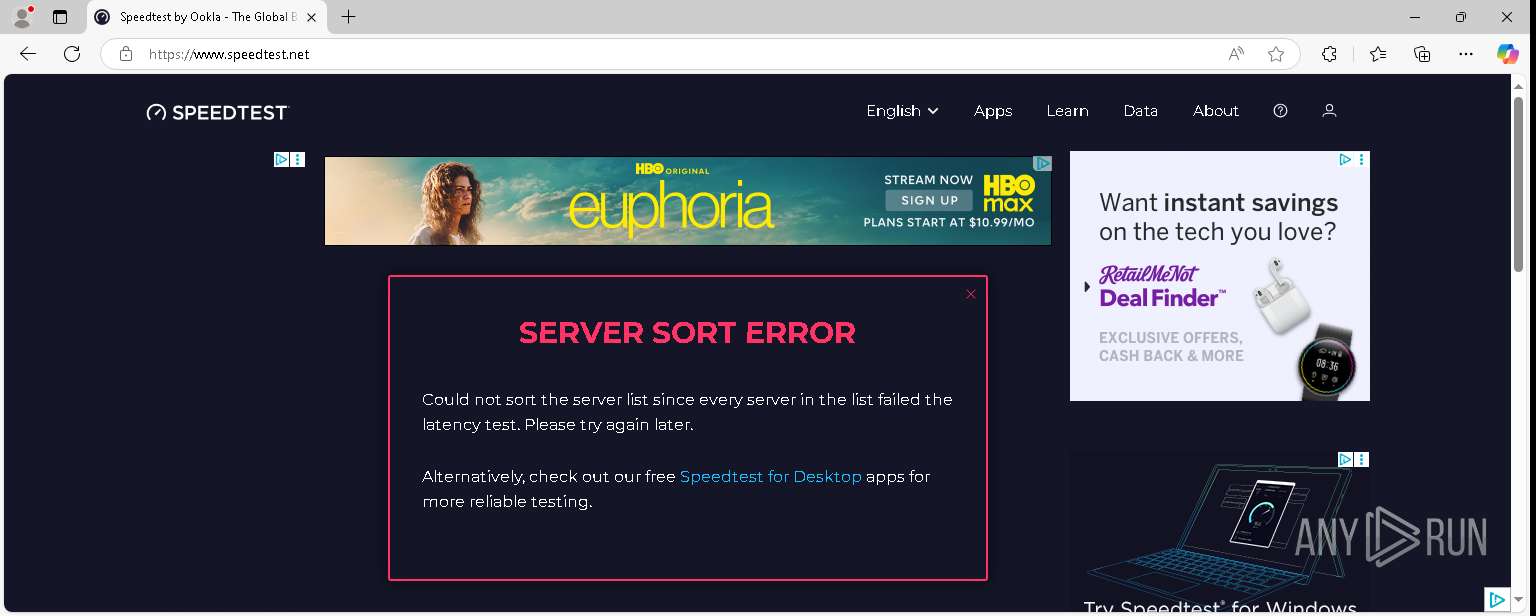Follow the Speedtest for Desktop link
This screenshot has height=616, width=1536.
point(770,477)
